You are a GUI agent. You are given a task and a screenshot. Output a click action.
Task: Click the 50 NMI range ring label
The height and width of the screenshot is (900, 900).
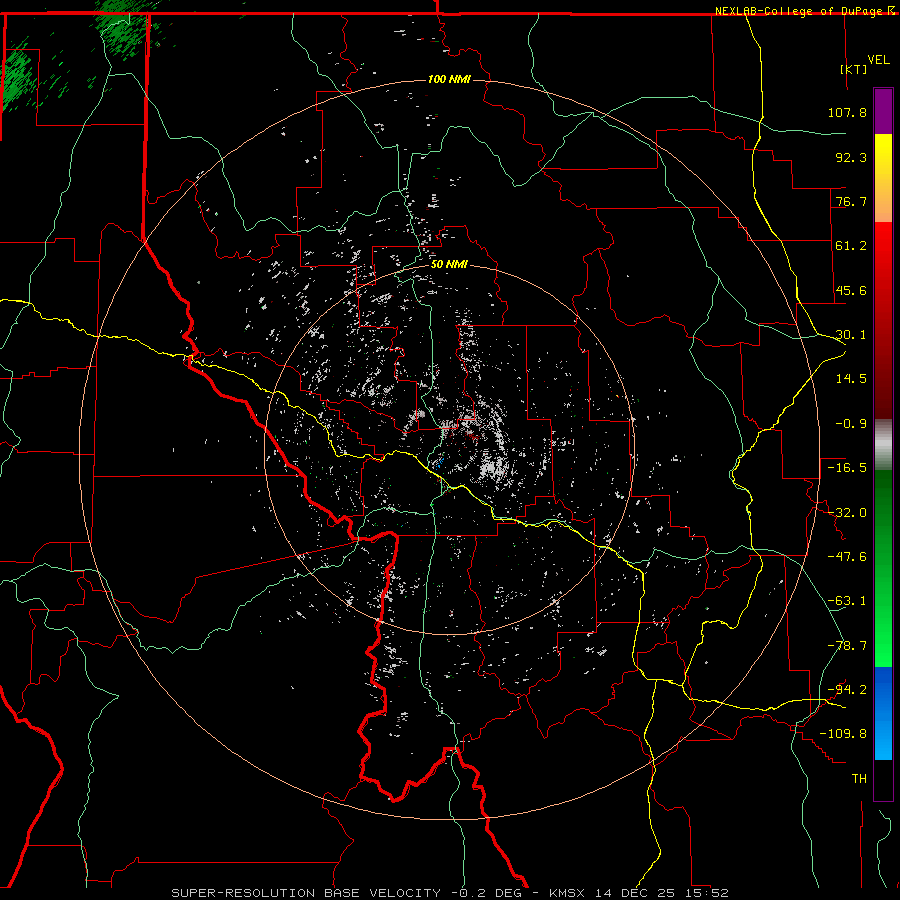coord(449,265)
